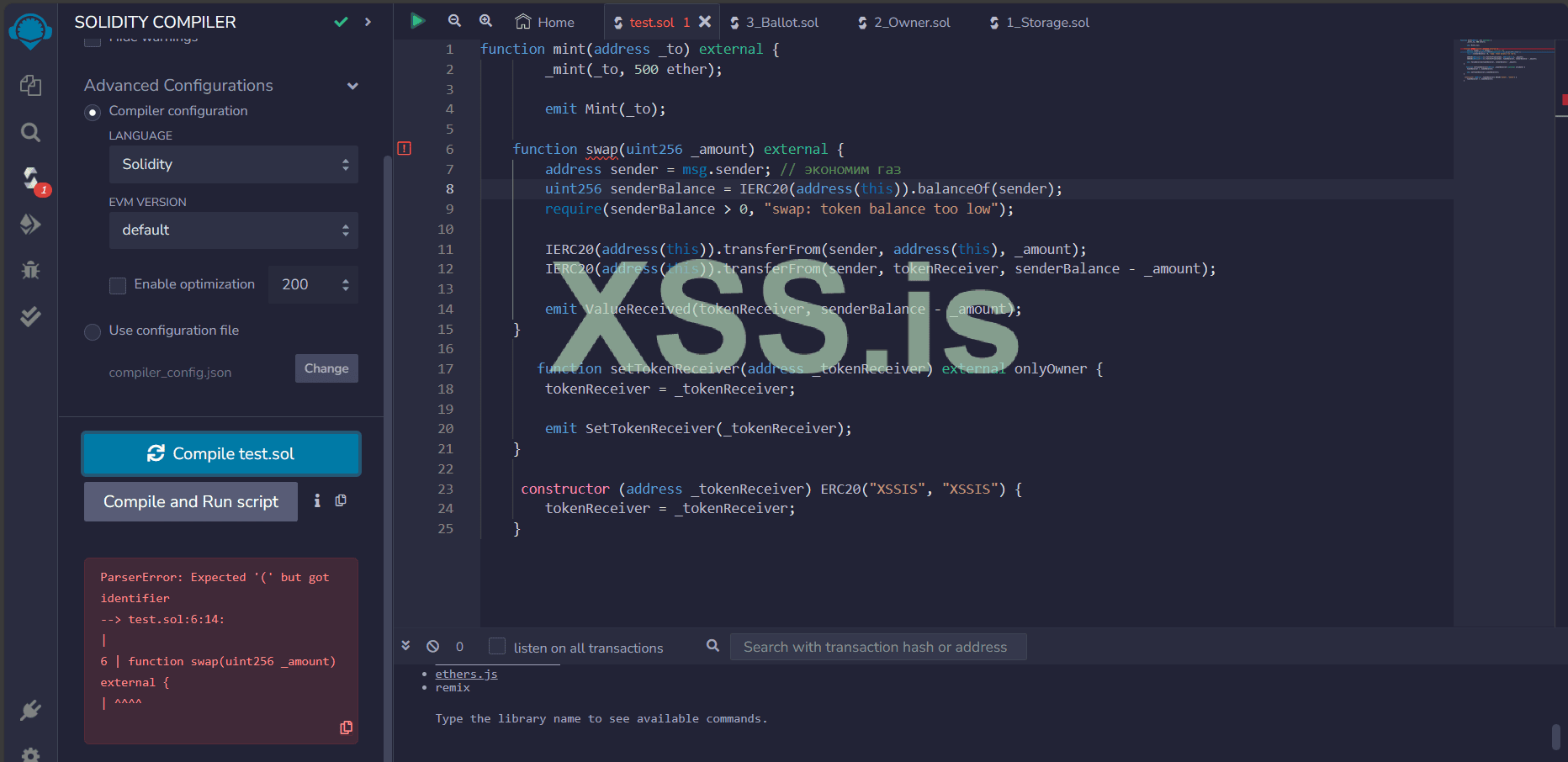Open the Language dropdown showing Solidity
The height and width of the screenshot is (762, 1568).
coord(234,164)
